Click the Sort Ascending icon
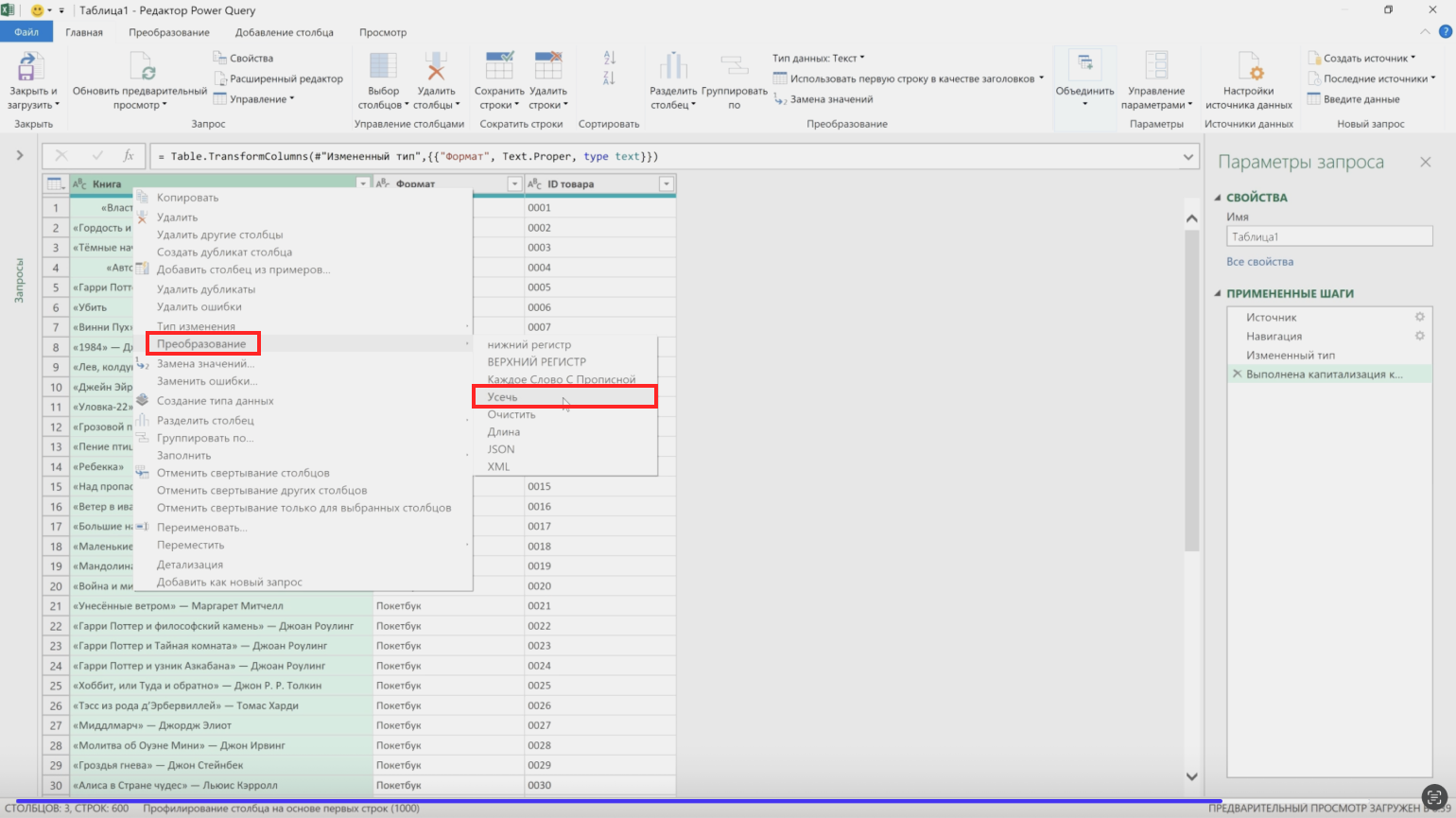Screen dimensions: 1456x818 (609, 58)
